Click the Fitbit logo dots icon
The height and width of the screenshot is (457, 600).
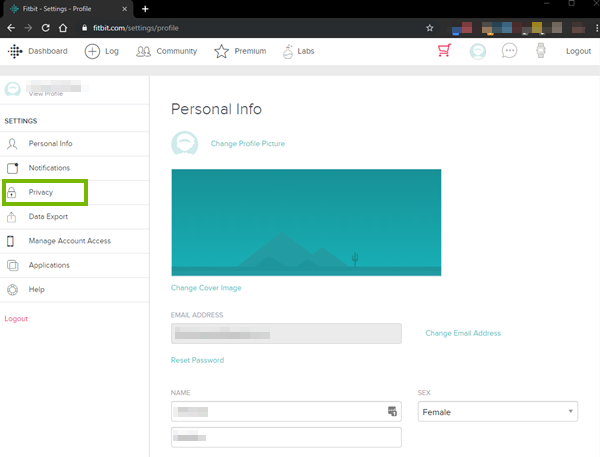click(15, 51)
